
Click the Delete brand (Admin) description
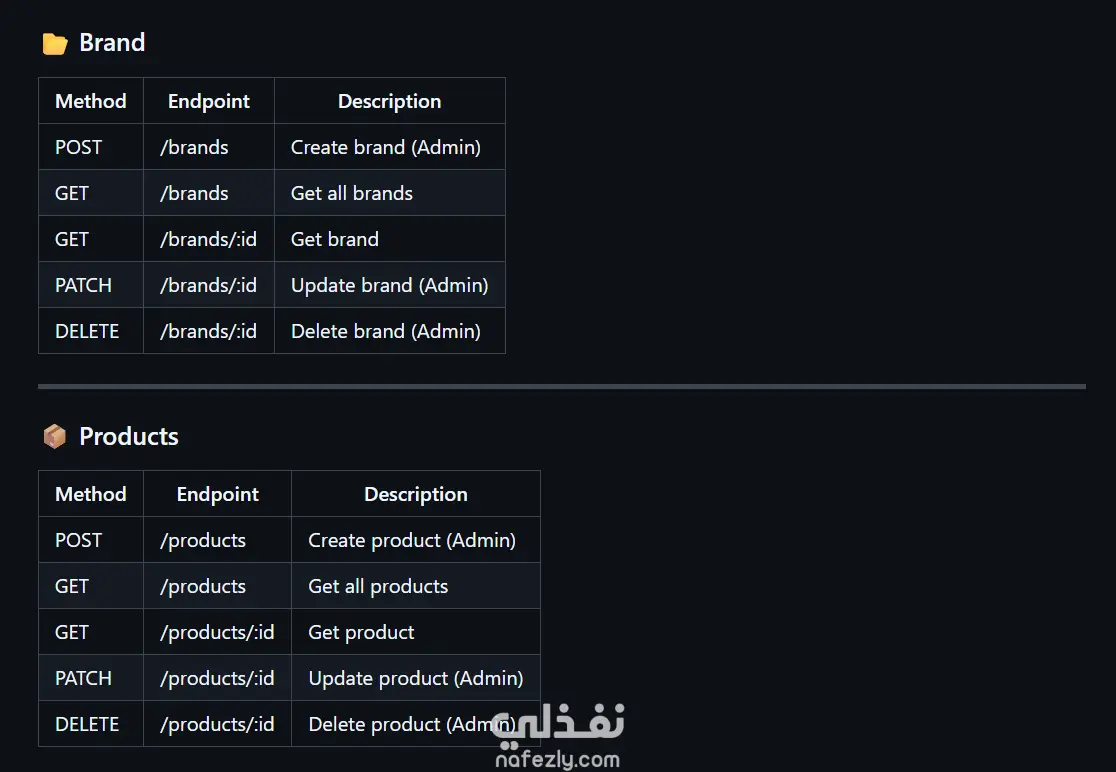386,331
